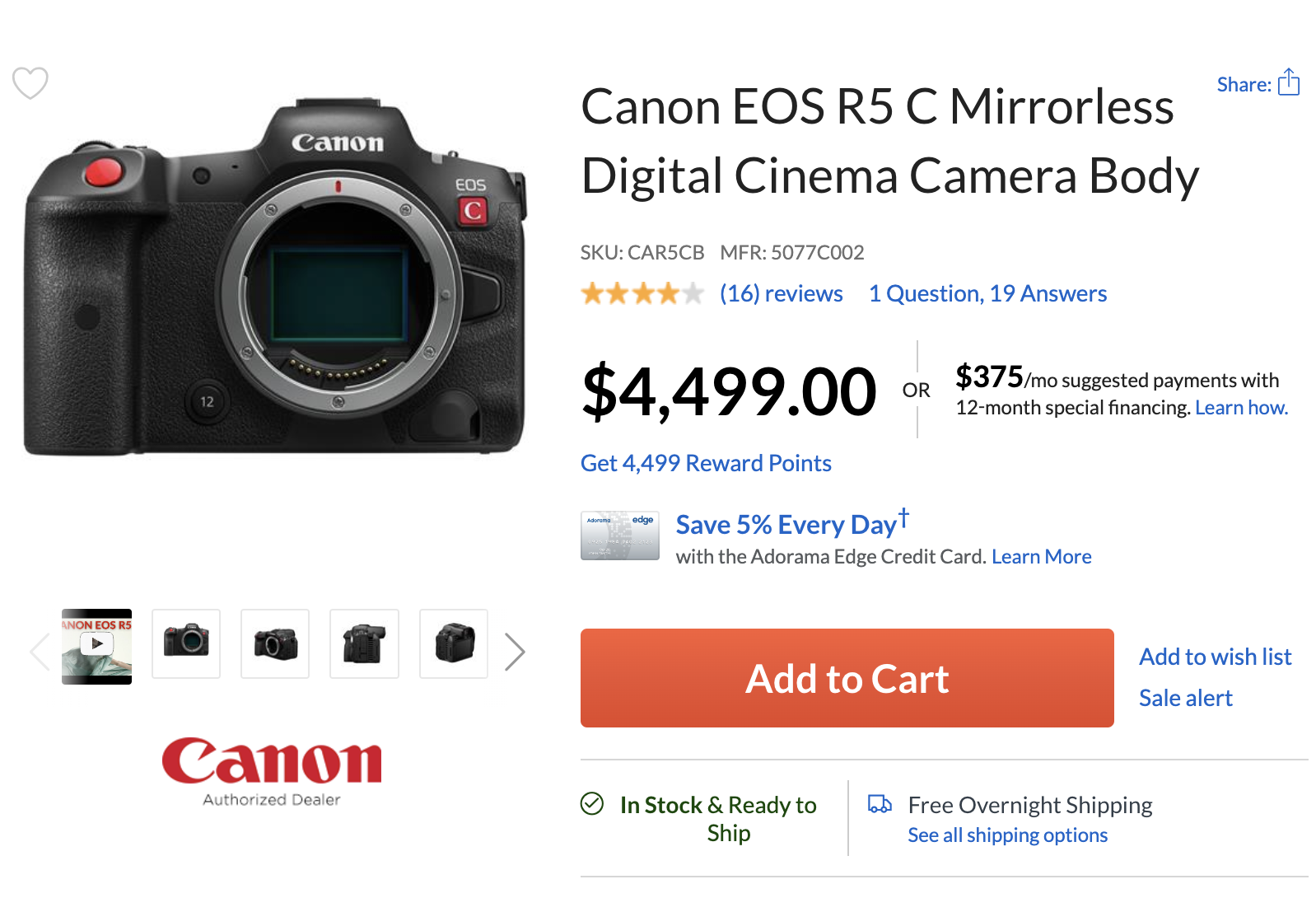The width and height of the screenshot is (1316, 898).
Task: Select the front view camera thumbnail
Action: [x=186, y=643]
